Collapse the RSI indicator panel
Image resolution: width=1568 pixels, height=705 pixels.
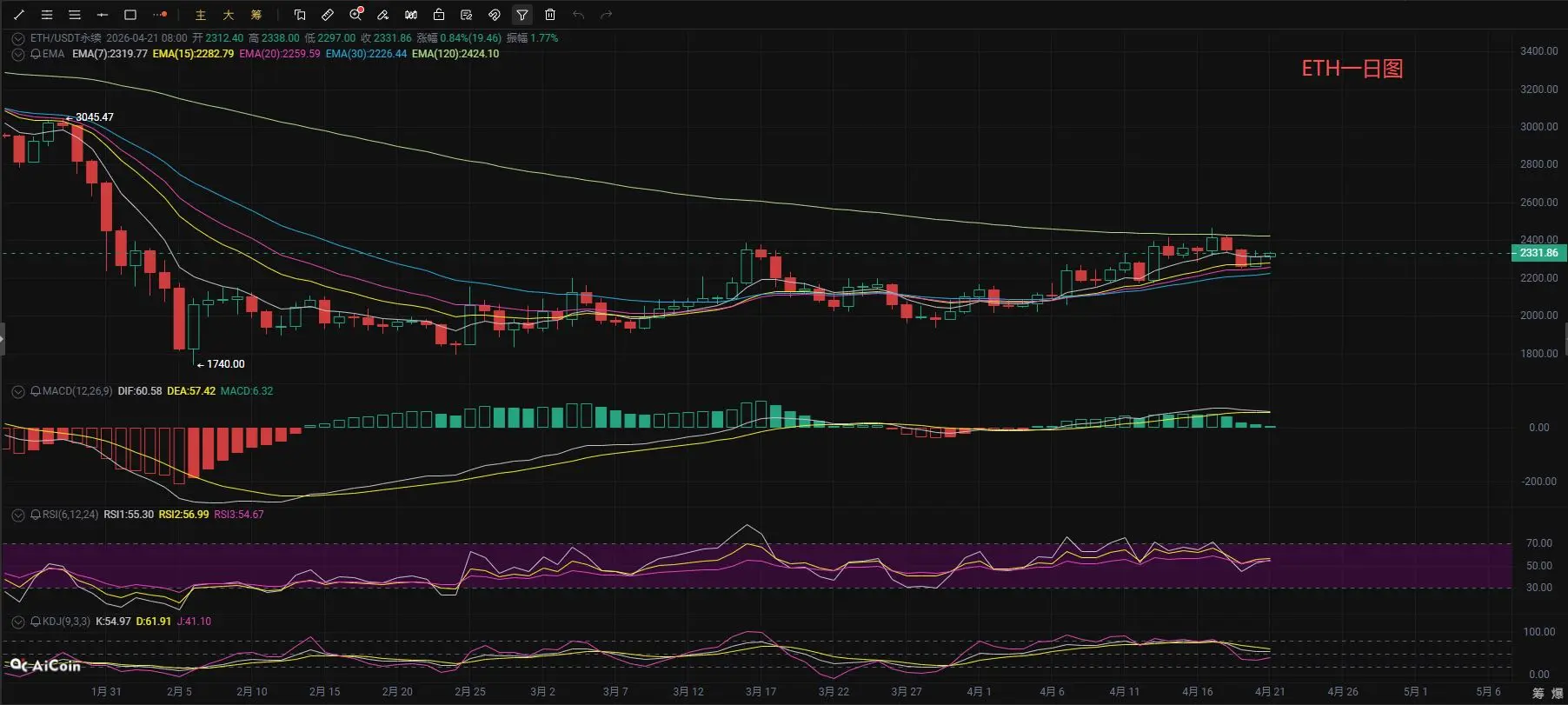(17, 515)
